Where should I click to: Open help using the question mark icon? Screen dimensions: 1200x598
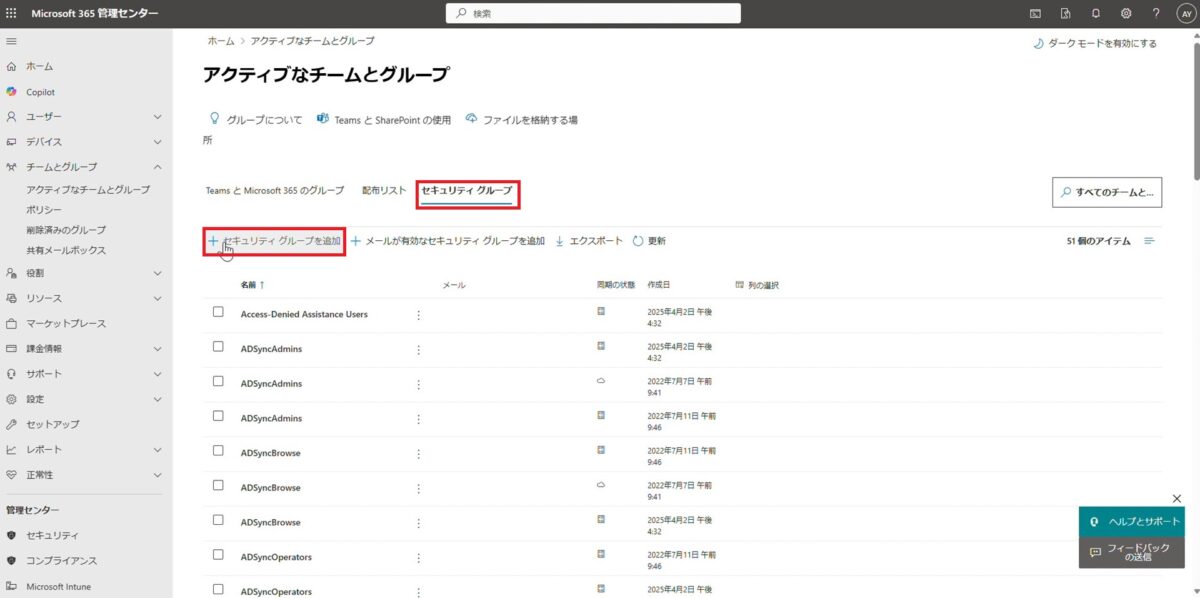pyautogui.click(x=1157, y=13)
